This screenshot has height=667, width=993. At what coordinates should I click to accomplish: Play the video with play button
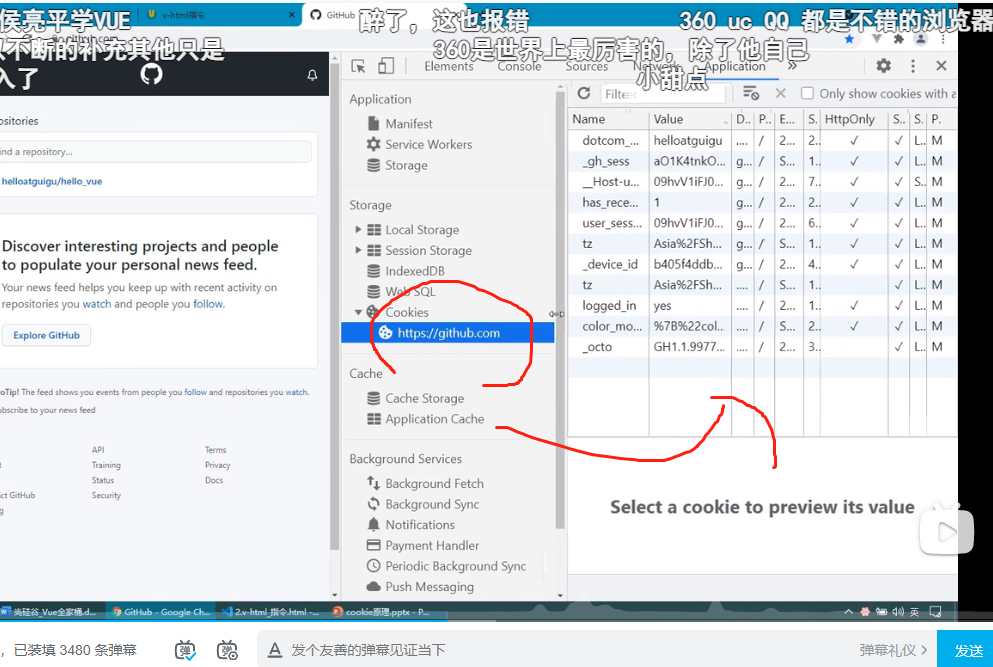pyautogui.click(x=946, y=531)
